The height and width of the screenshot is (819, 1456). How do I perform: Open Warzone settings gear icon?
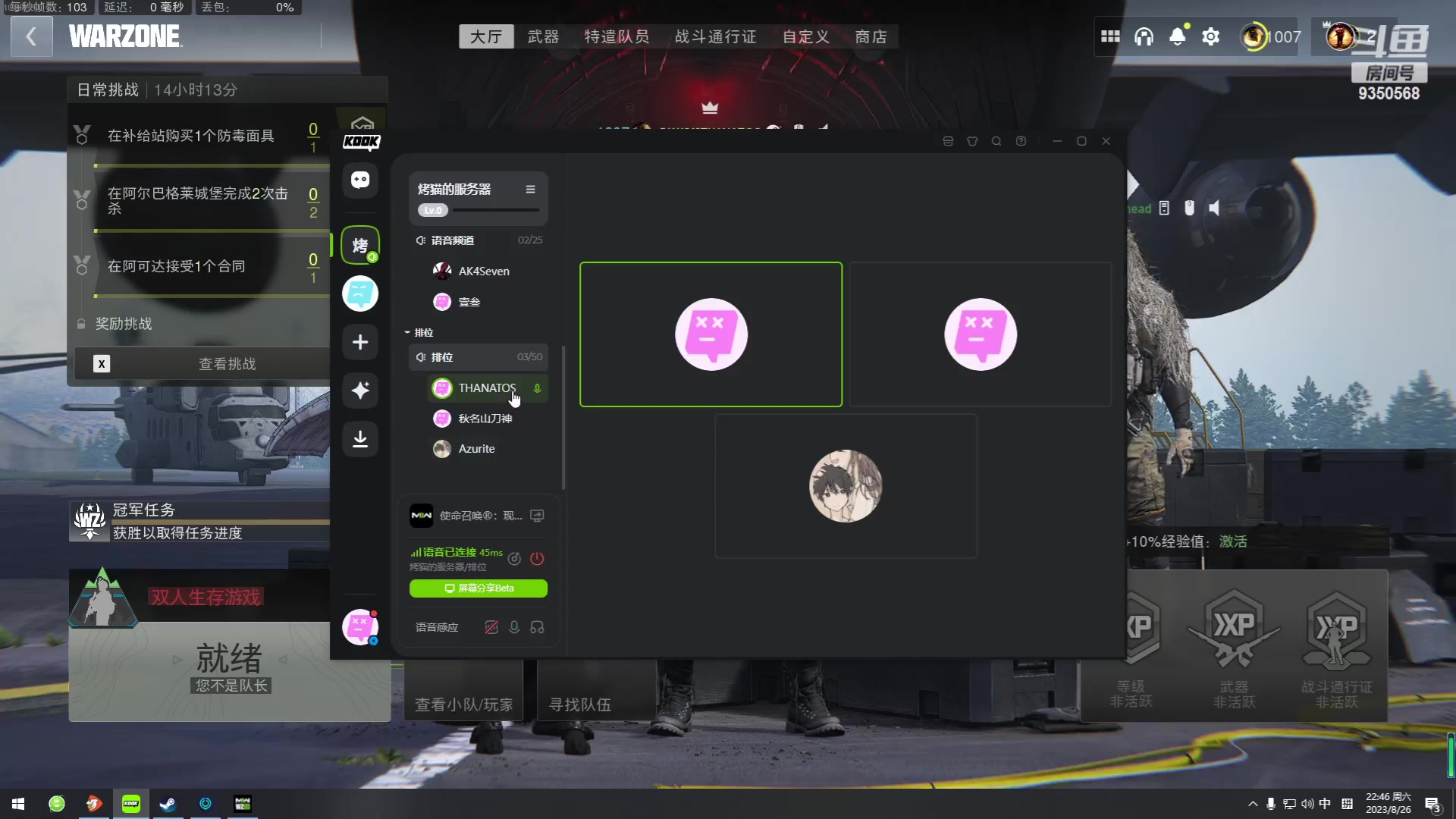(x=1211, y=36)
